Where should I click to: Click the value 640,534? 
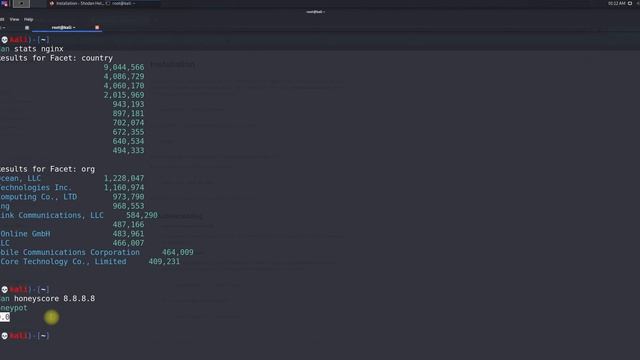click(128, 141)
